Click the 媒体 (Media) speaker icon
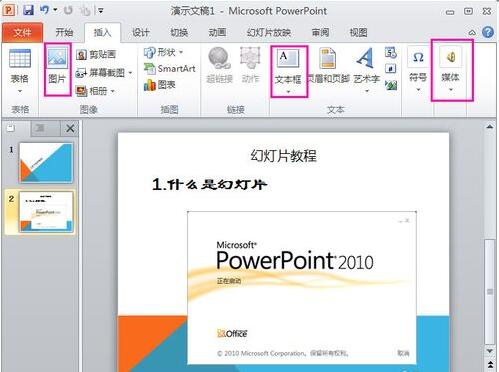Image resolution: width=499 pixels, height=372 pixels. [451, 58]
